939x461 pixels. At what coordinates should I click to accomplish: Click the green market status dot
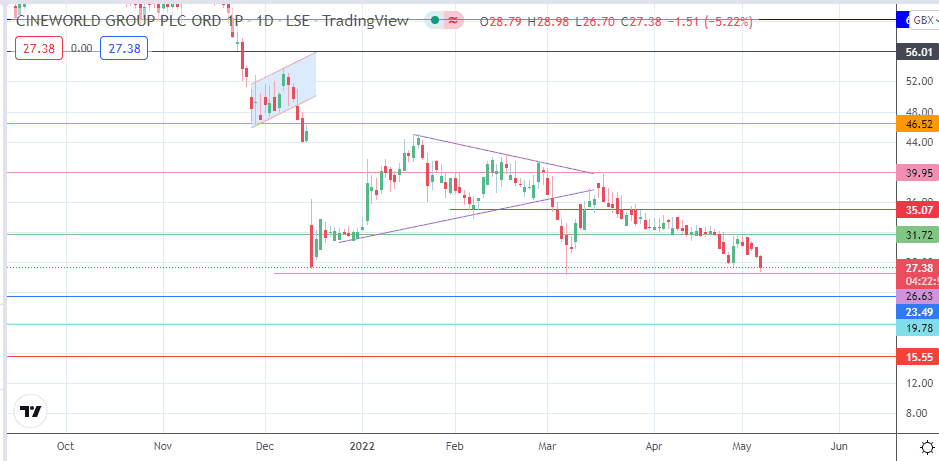(x=435, y=21)
